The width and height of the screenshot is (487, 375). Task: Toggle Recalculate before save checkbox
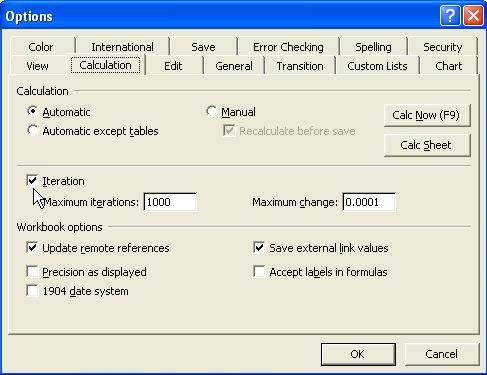coord(229,130)
